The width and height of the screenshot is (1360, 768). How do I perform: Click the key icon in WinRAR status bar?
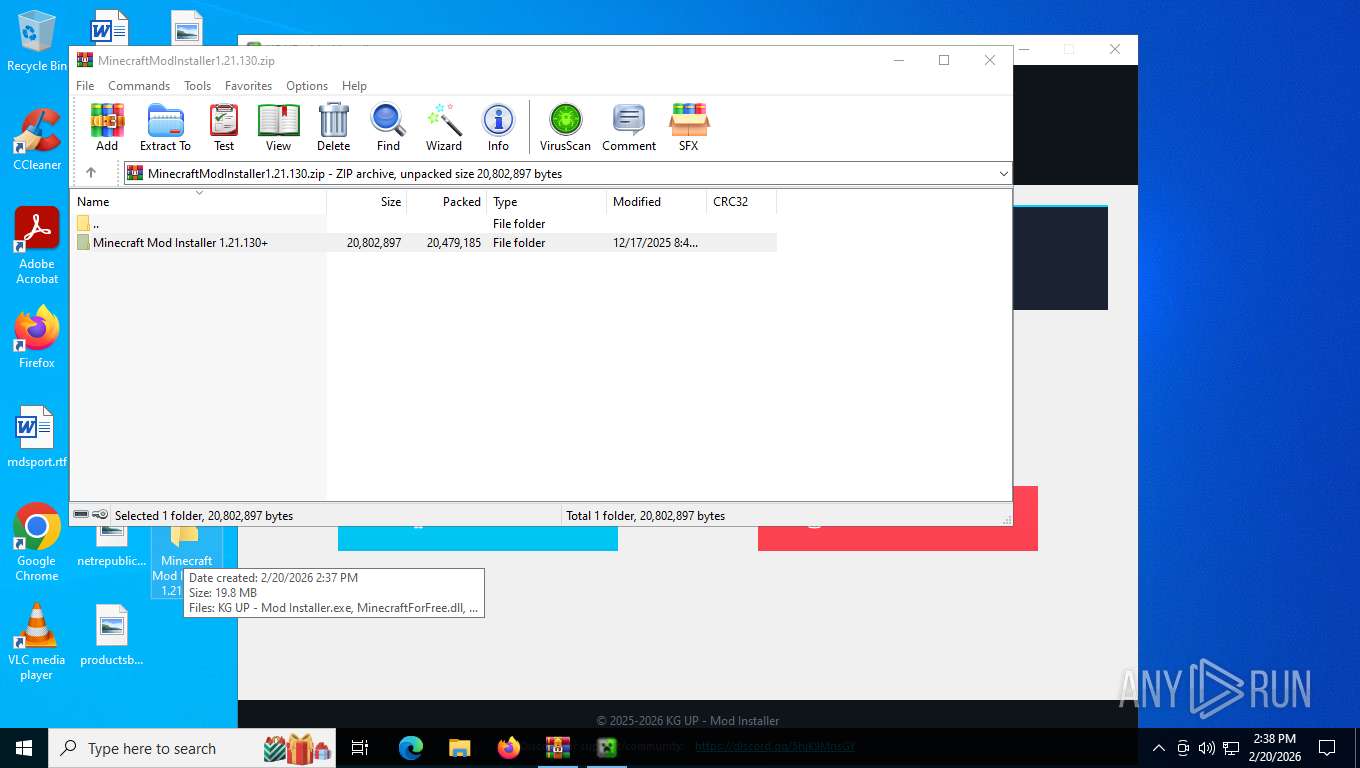[x=100, y=515]
